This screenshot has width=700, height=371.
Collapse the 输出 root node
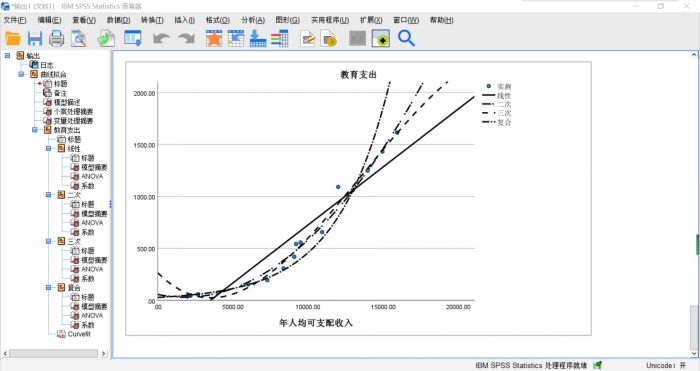7,55
